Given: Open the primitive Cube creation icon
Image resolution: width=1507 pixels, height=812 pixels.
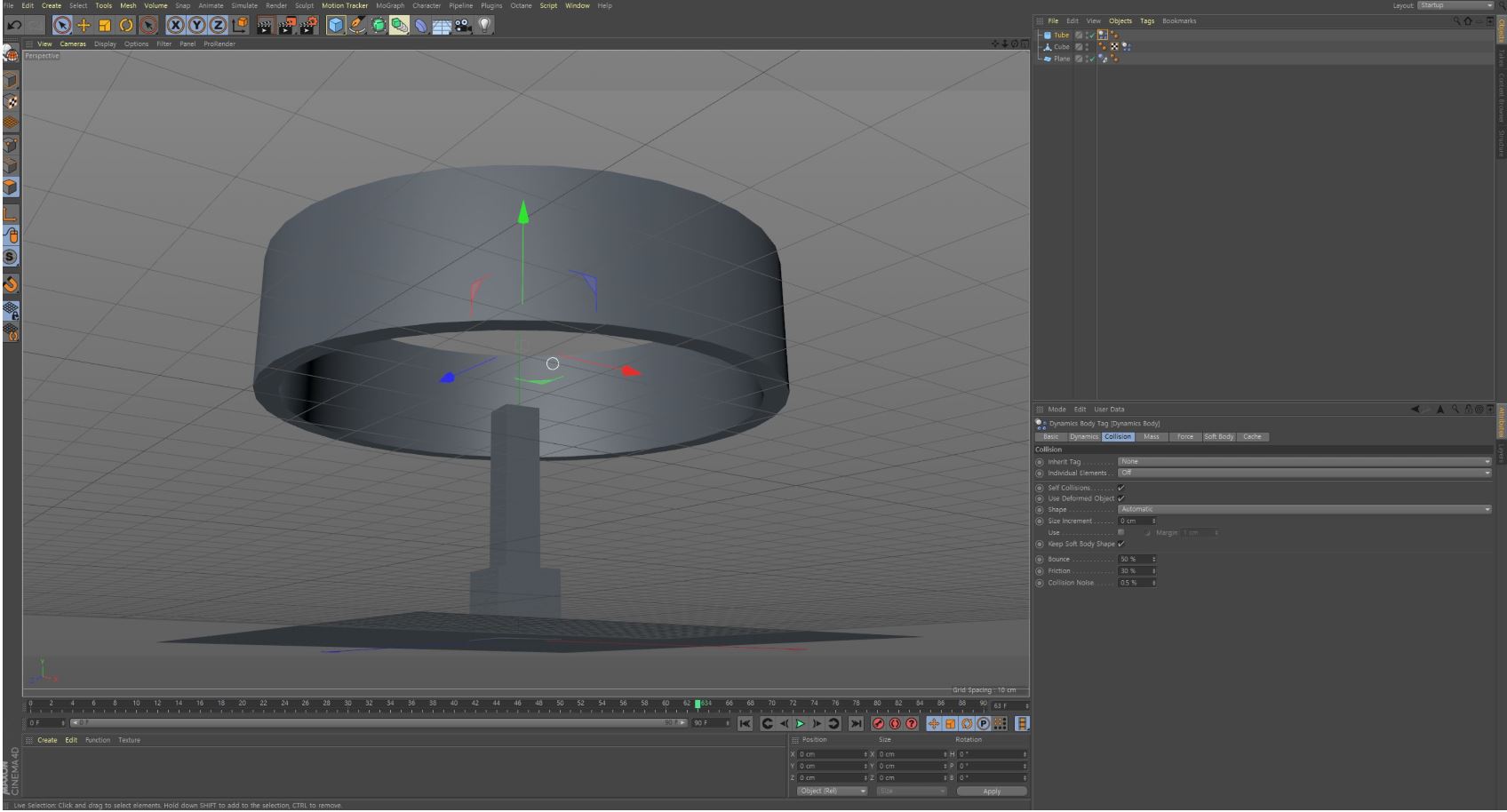Looking at the screenshot, I should point(337,25).
